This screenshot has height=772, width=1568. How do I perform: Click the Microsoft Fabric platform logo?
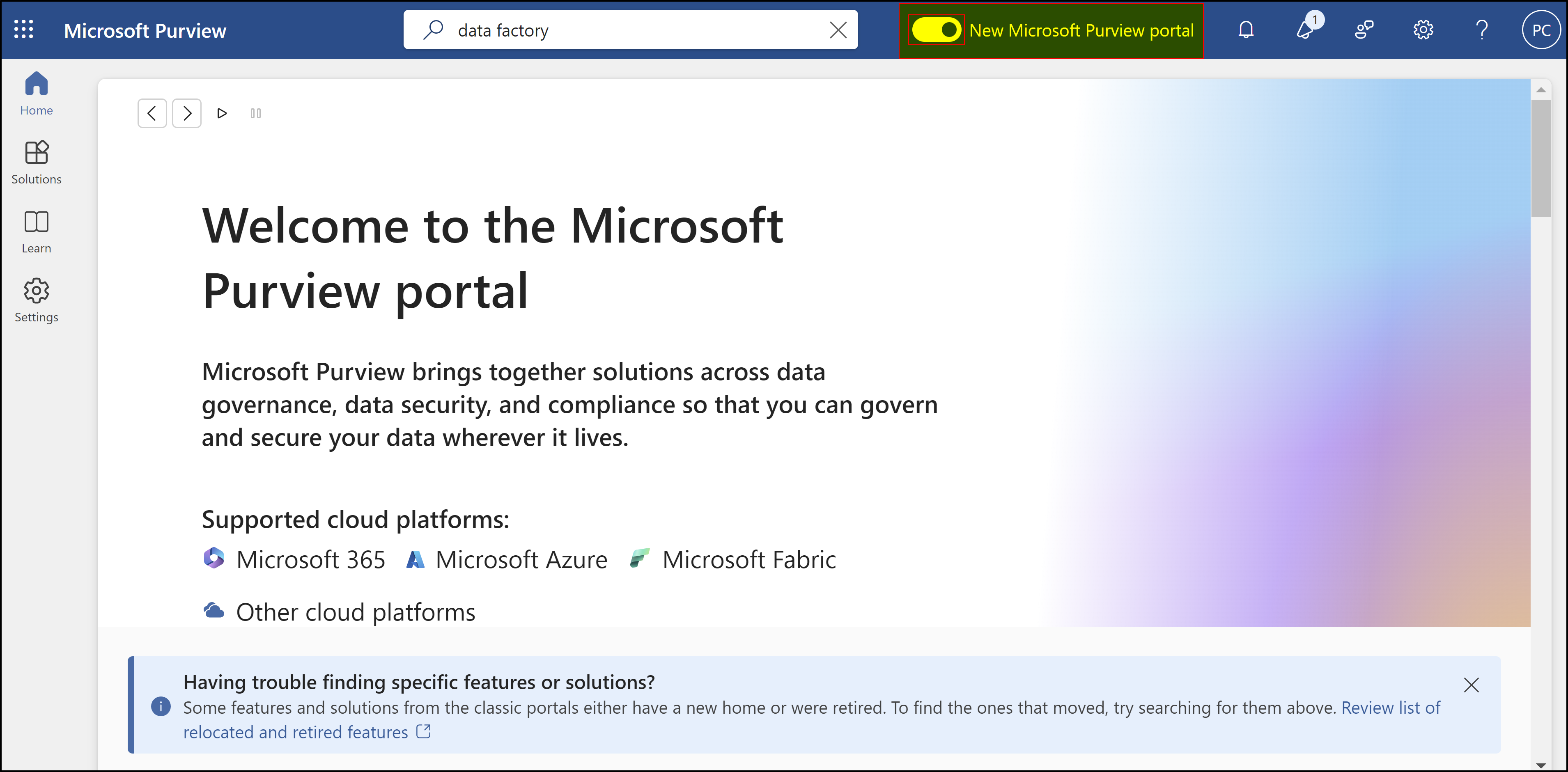(x=639, y=558)
